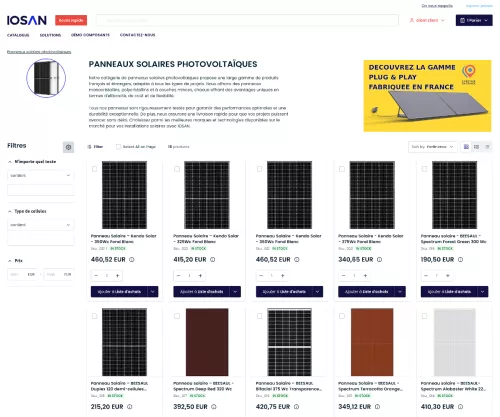
Task: Click the maximum price EUR field
Action: 59,274
